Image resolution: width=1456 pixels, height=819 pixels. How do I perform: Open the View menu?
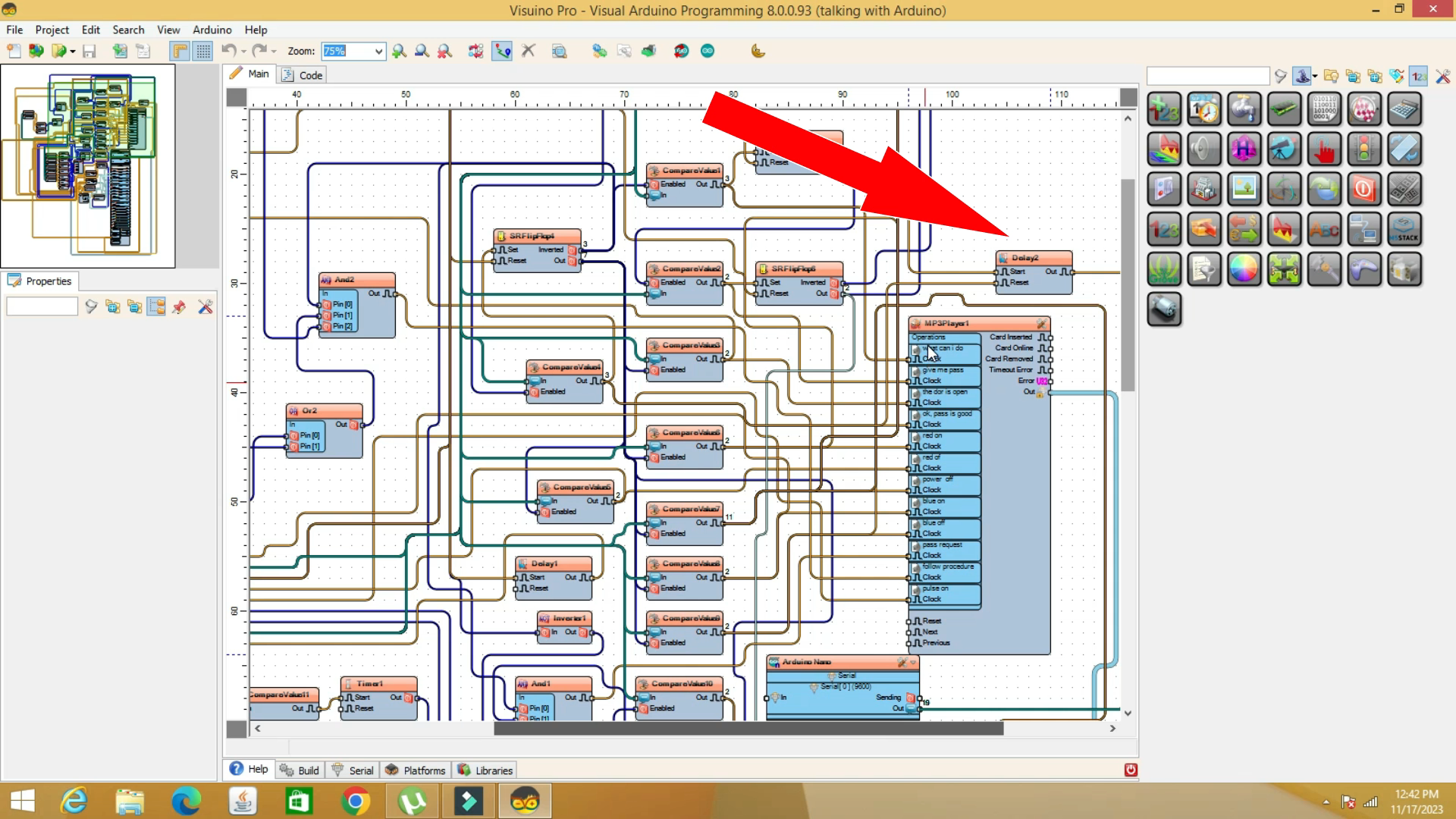click(x=168, y=30)
